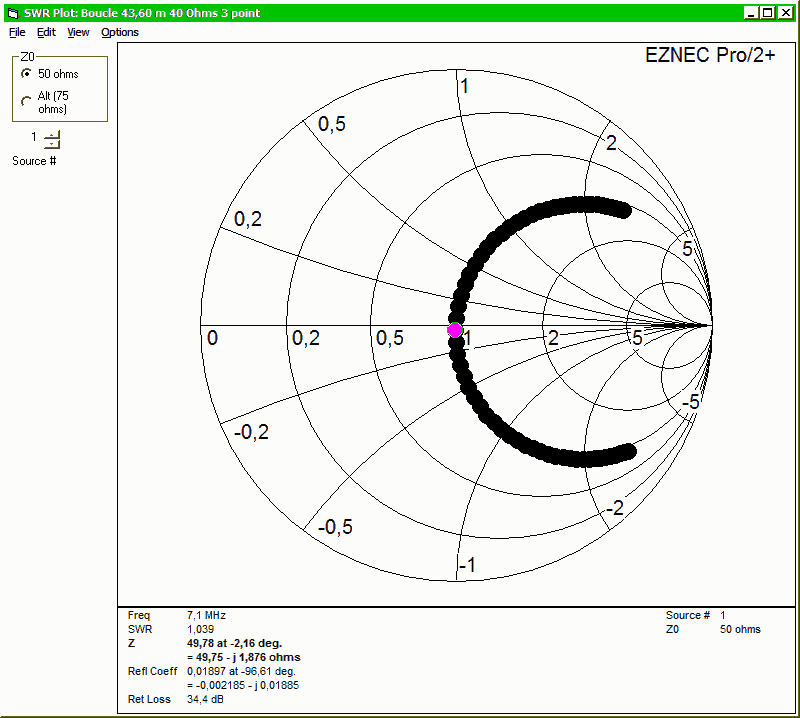This screenshot has width=800, height=718.
Task: Click the impedance line 49,75 - j 1,876 ohms
Action: click(244, 657)
